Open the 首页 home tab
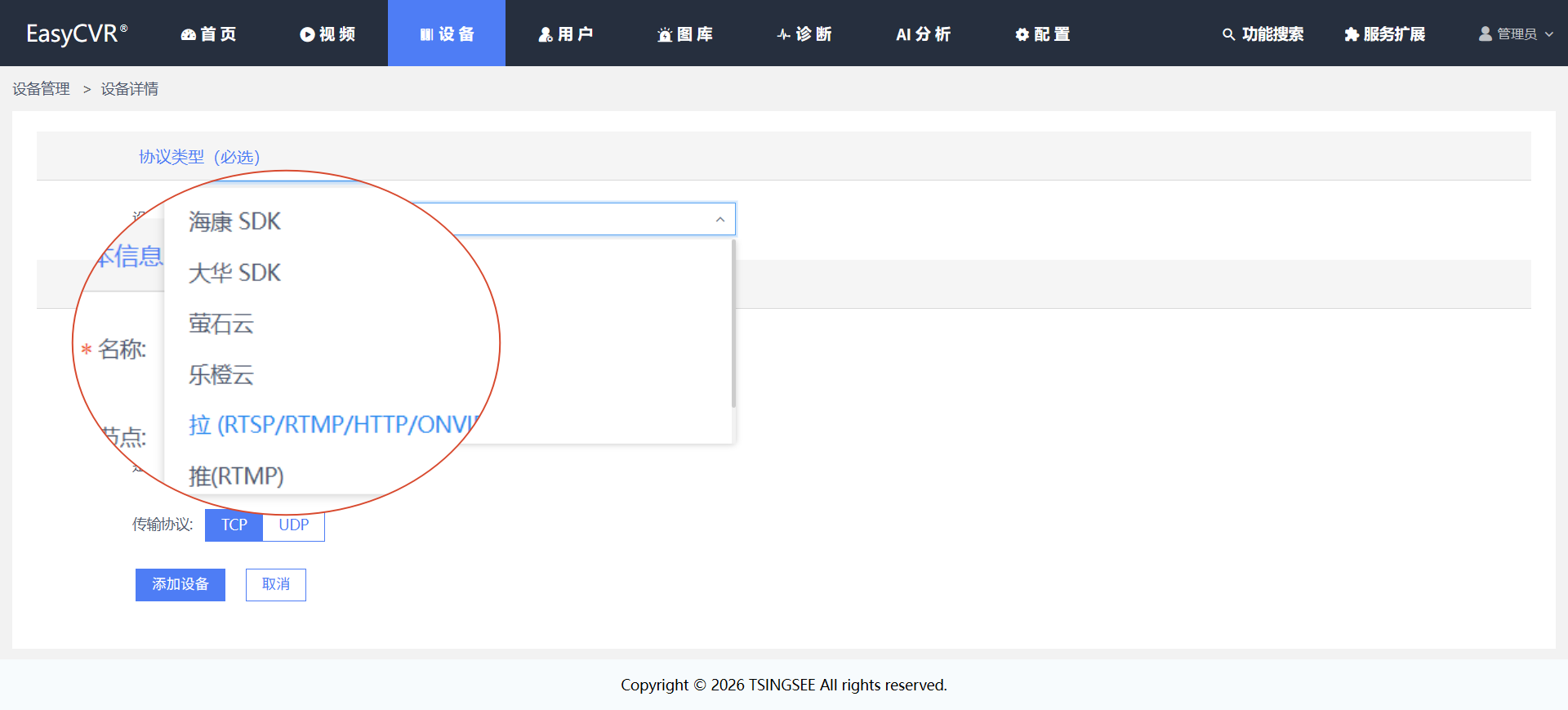Viewport: 1568px width, 710px height. click(208, 33)
